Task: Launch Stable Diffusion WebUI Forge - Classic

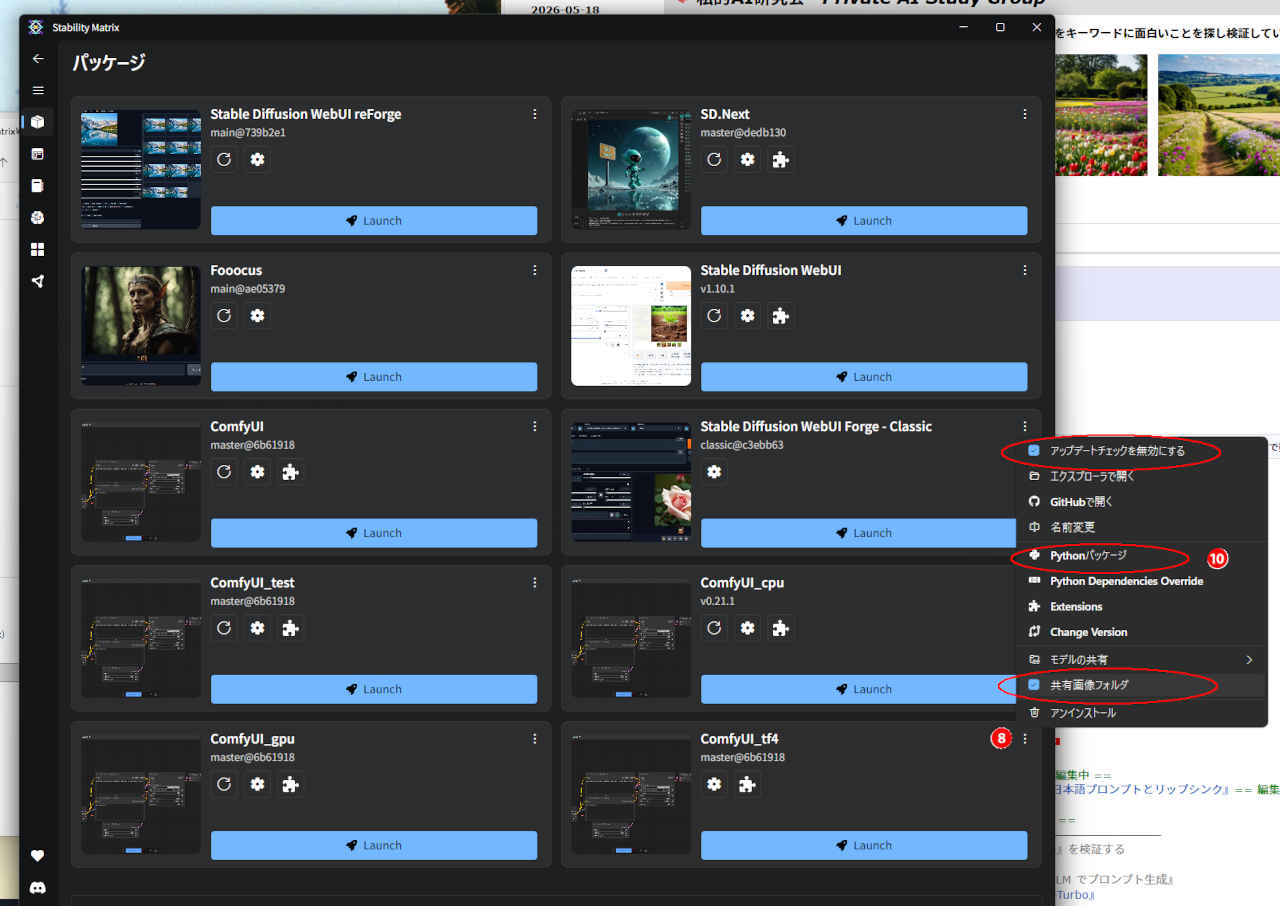Action: pyautogui.click(x=858, y=533)
